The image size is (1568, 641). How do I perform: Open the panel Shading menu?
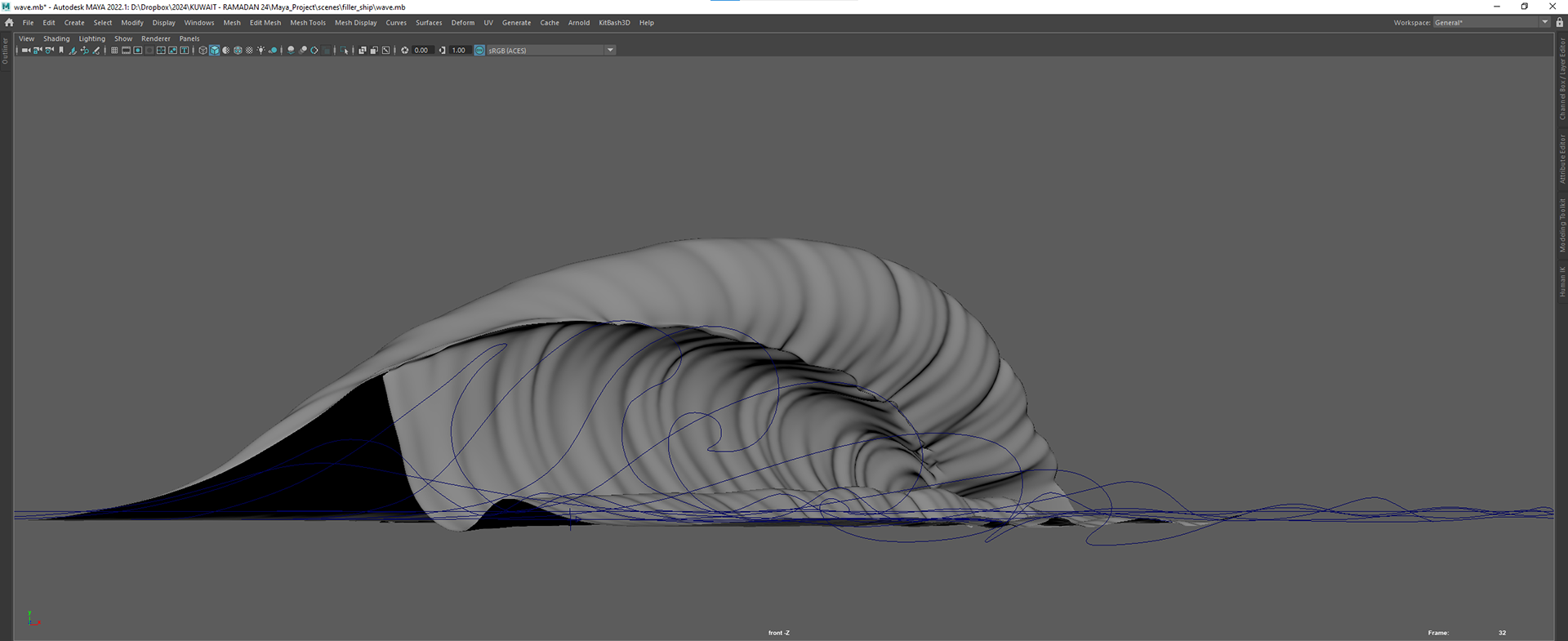coord(56,38)
